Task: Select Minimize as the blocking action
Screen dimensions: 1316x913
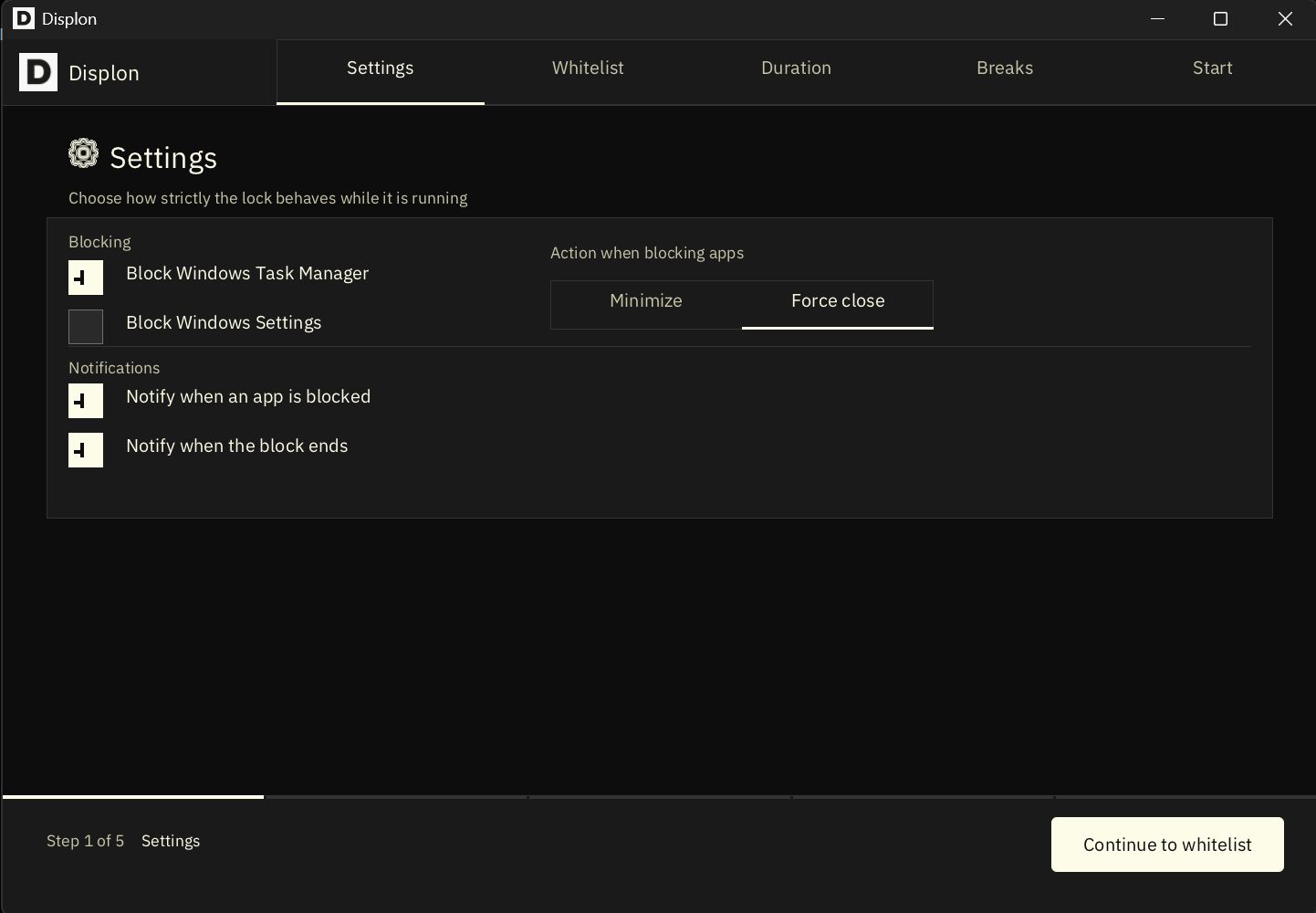Action: click(x=646, y=304)
